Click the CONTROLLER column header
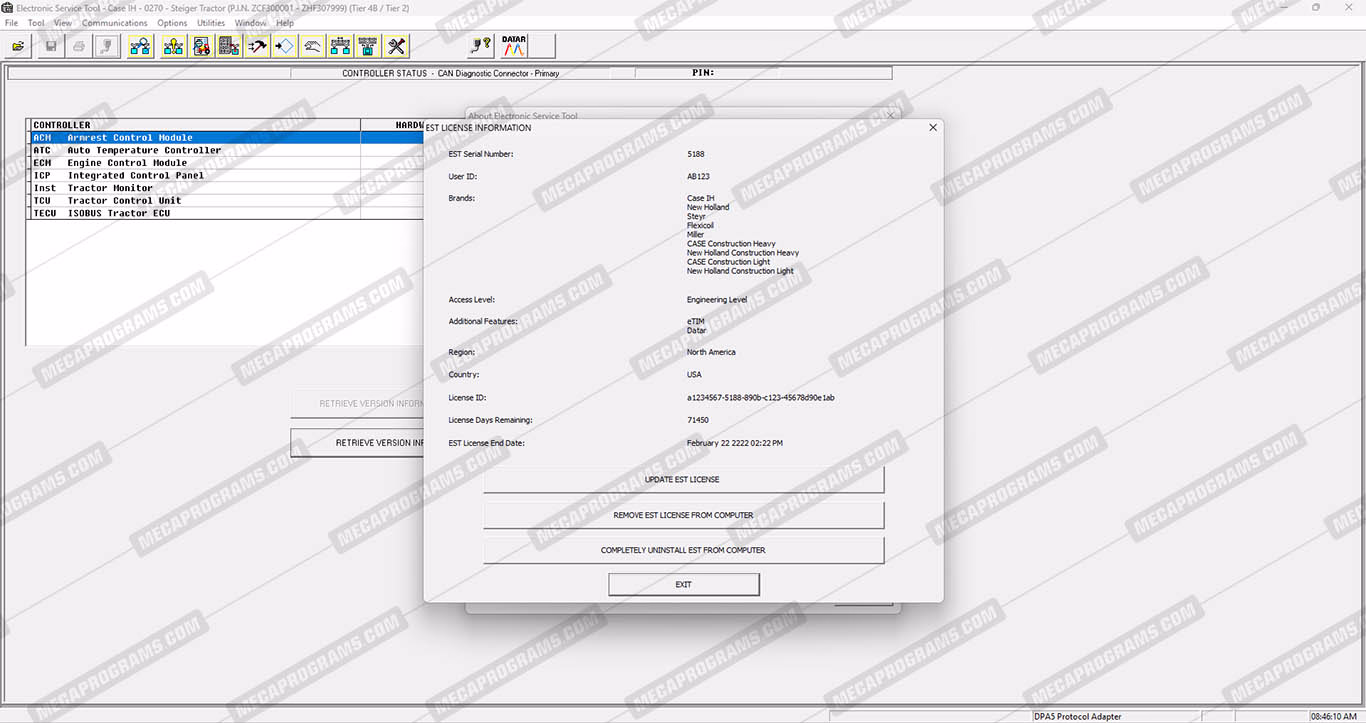Image resolution: width=1366 pixels, height=723 pixels. tap(195, 125)
